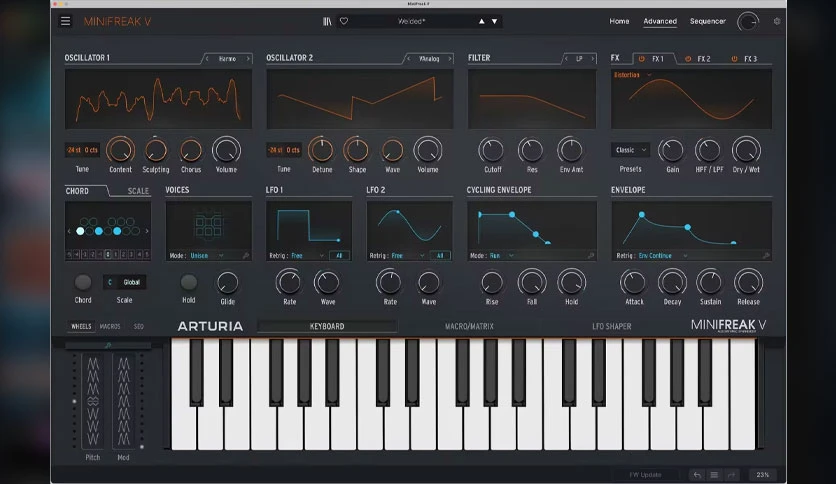
Task: Open the LFO Shaper tab
Action: [612, 326]
